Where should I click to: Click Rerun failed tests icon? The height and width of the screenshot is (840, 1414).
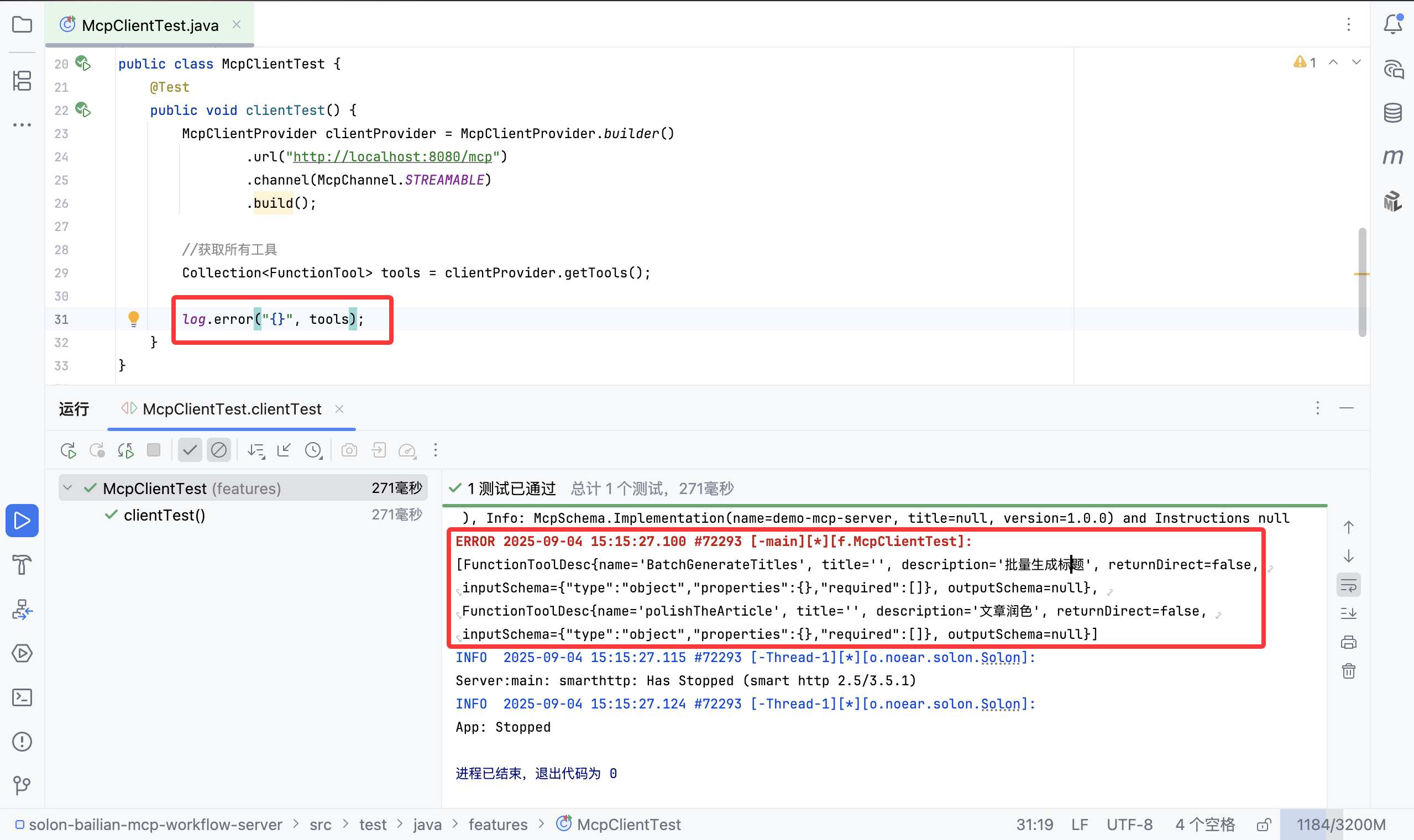(x=97, y=450)
